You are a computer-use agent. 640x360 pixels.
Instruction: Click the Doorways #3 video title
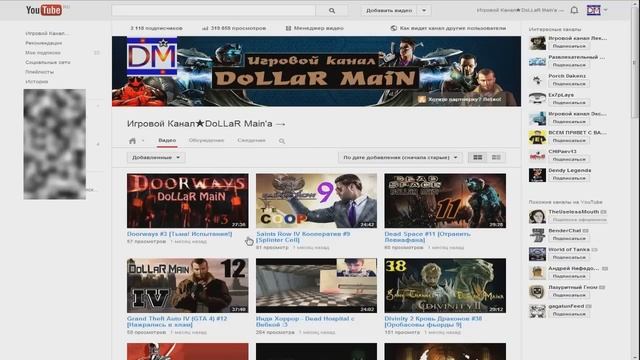(180, 234)
